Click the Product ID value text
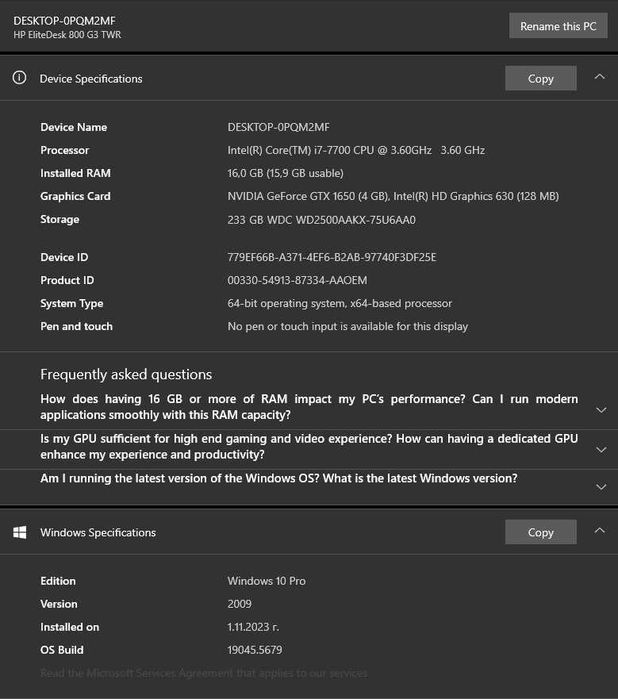The height and width of the screenshot is (699, 618). 297,280
